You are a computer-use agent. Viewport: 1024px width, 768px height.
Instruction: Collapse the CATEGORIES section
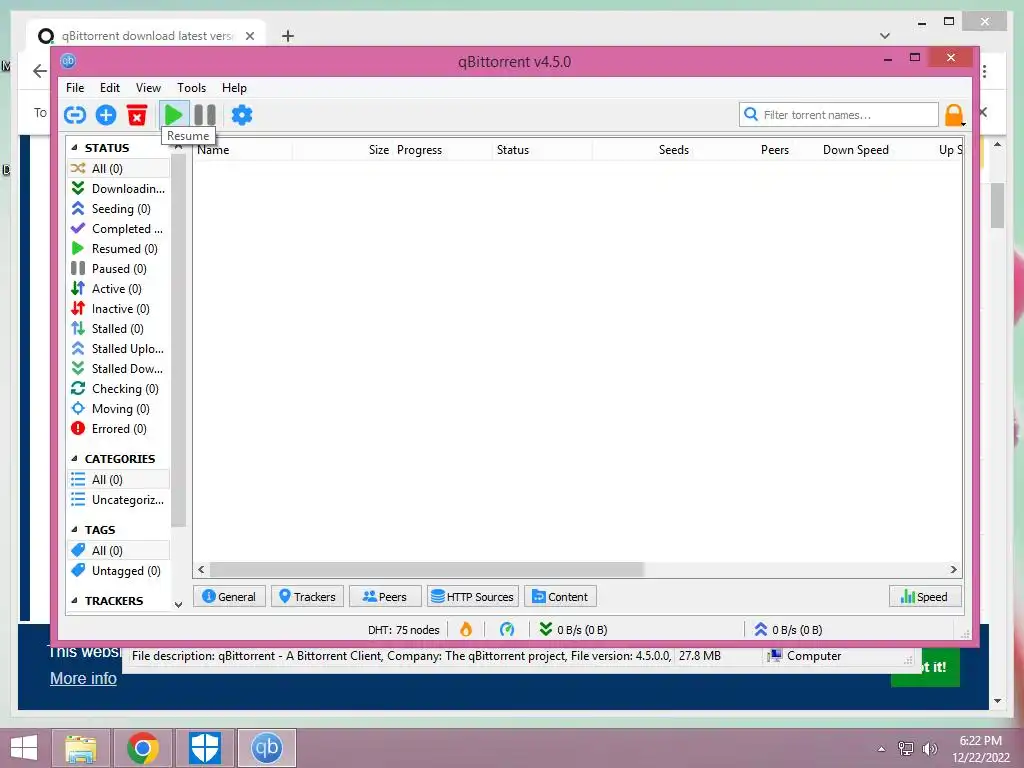coord(74,458)
